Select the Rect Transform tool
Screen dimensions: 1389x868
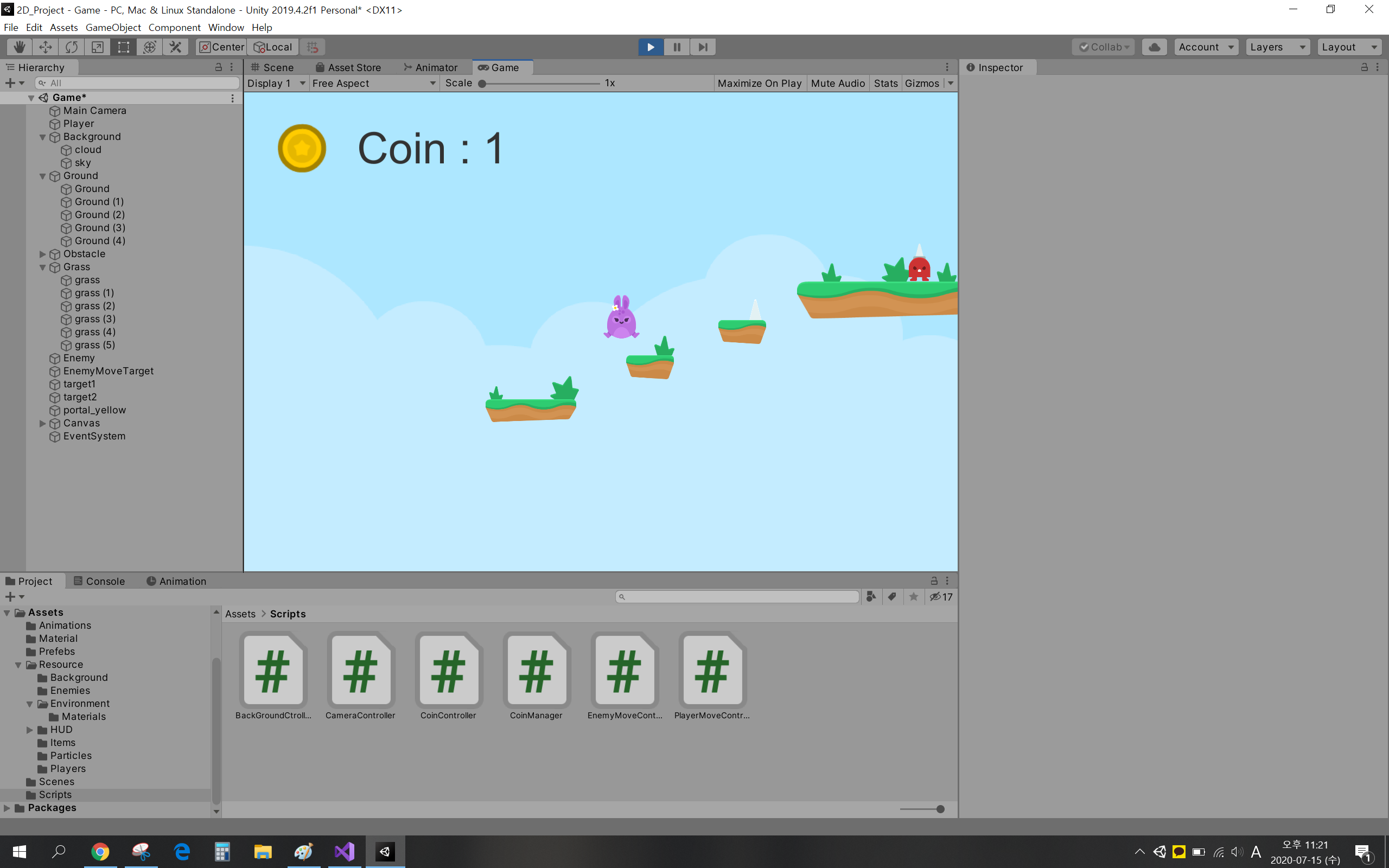pyautogui.click(x=123, y=47)
